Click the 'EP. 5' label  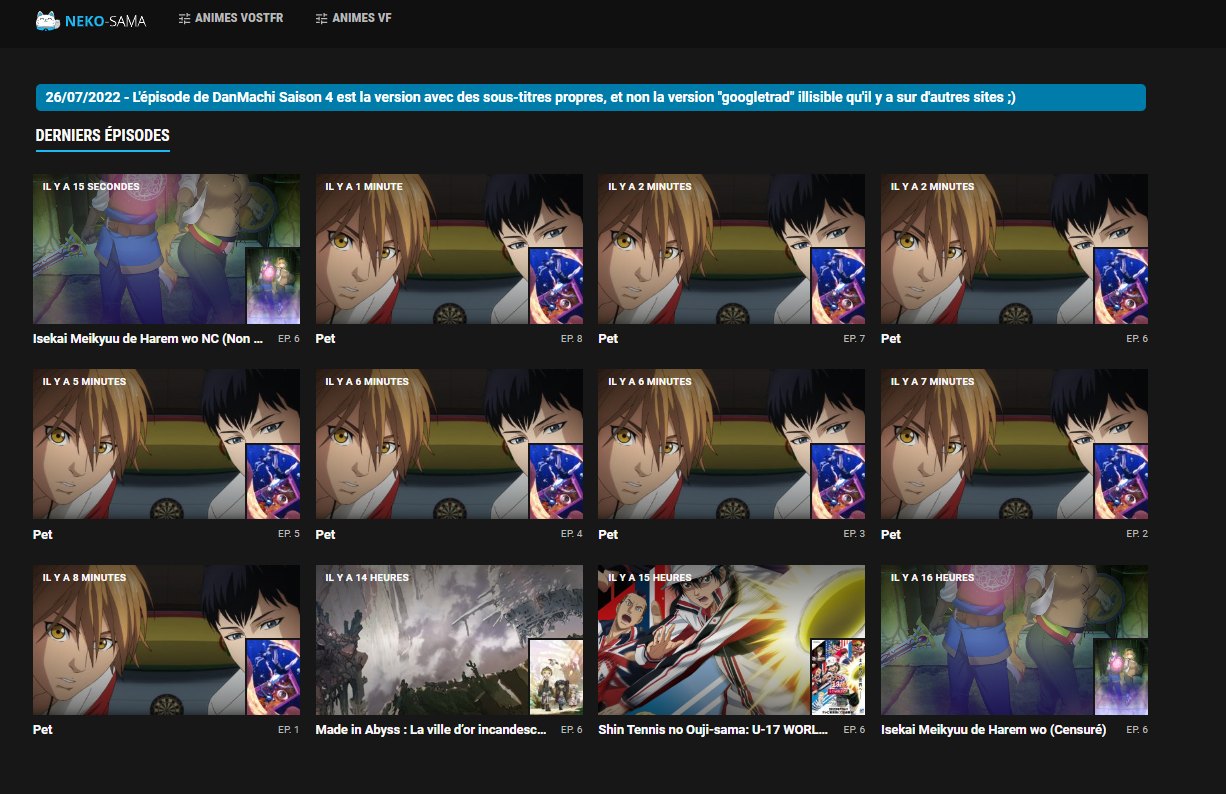coord(289,534)
